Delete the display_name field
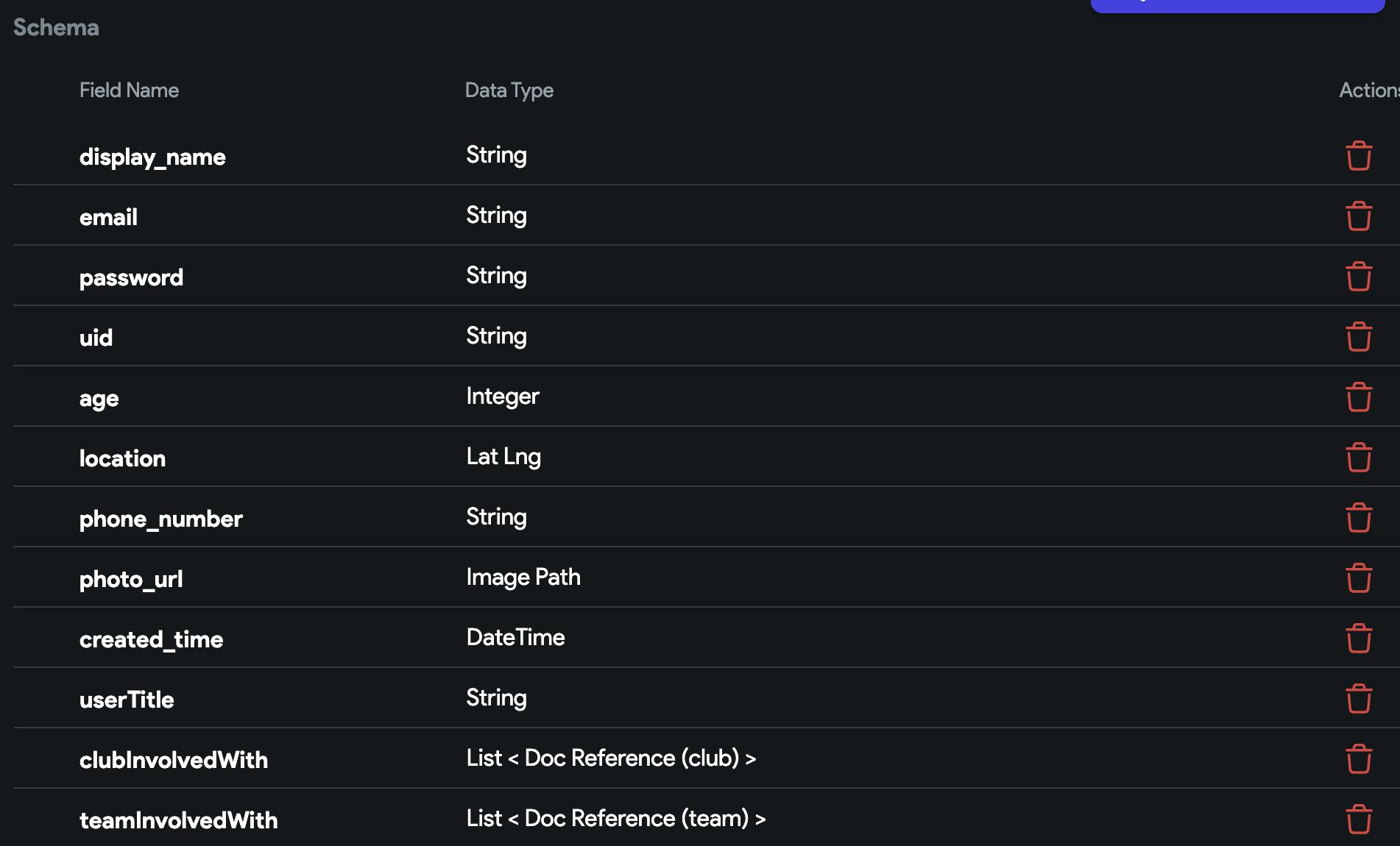Image resolution: width=1400 pixels, height=846 pixels. coord(1358,156)
